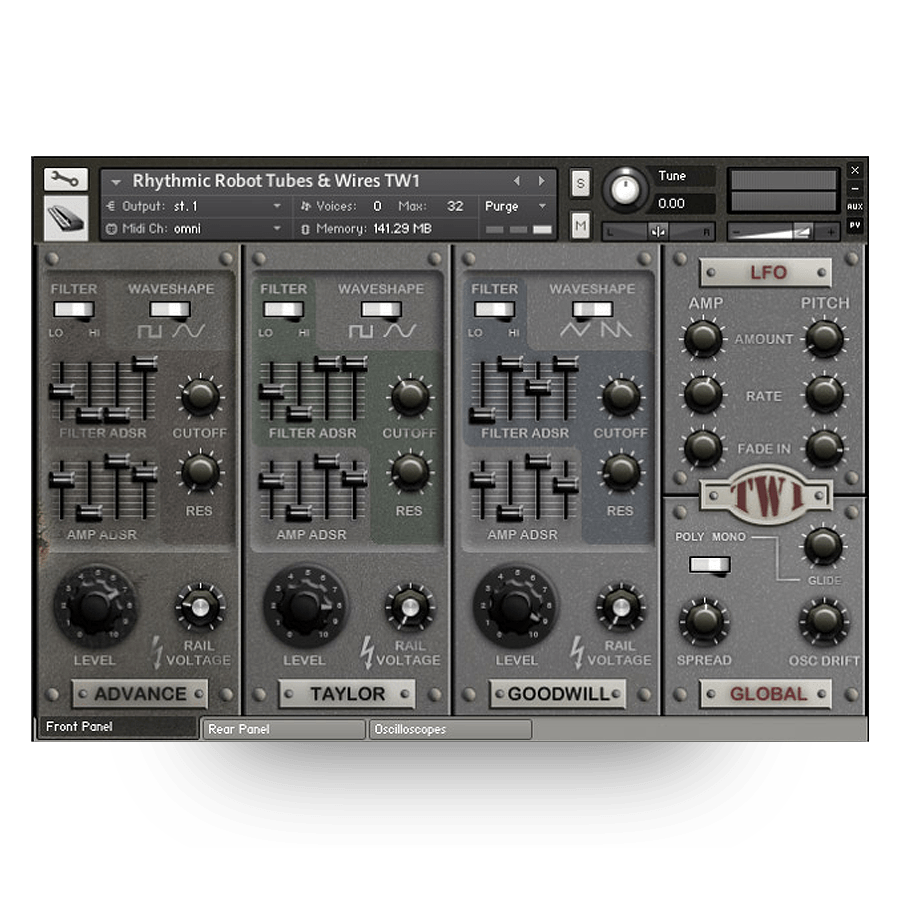The image size is (900, 900).
Task: Click the ADVANCE oscillator nameplate
Action: 141,694
